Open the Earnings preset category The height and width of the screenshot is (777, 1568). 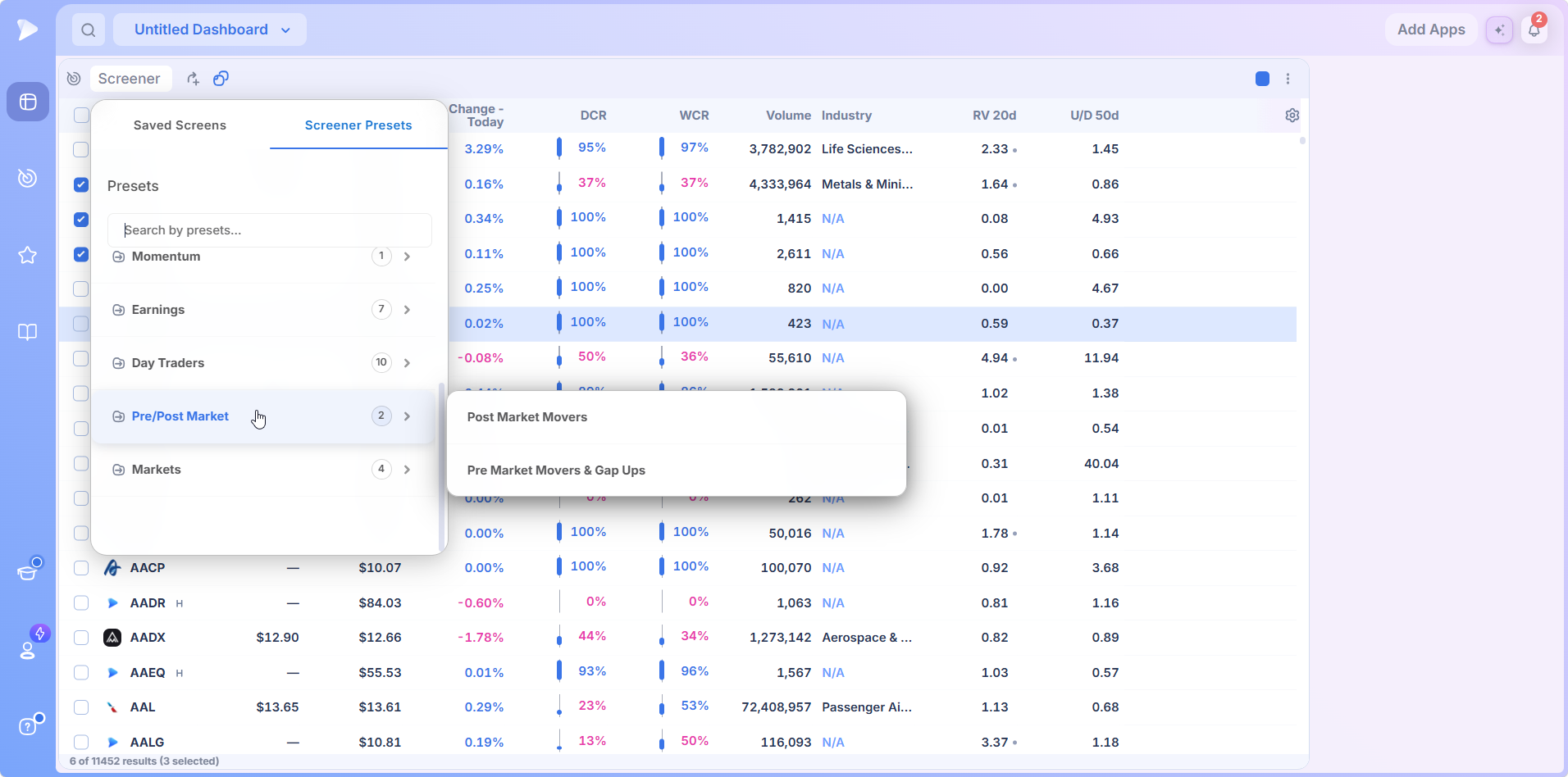[x=262, y=310]
